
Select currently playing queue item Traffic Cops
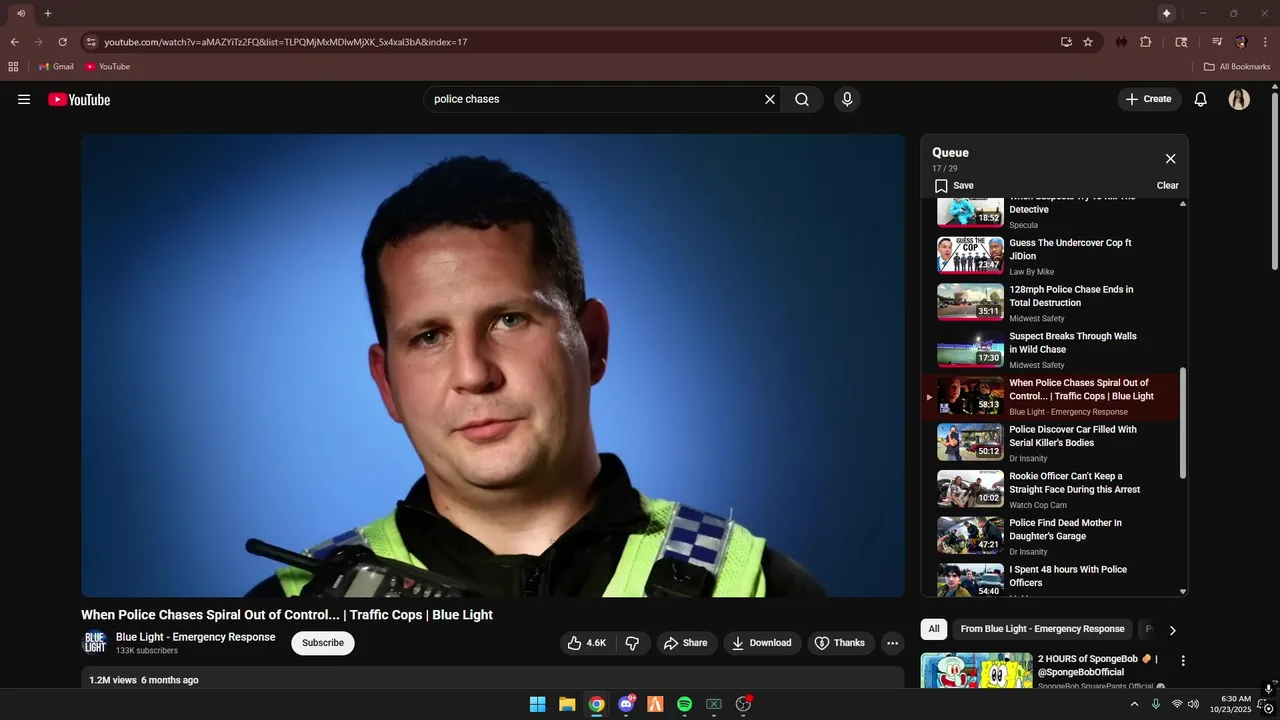(1048, 396)
